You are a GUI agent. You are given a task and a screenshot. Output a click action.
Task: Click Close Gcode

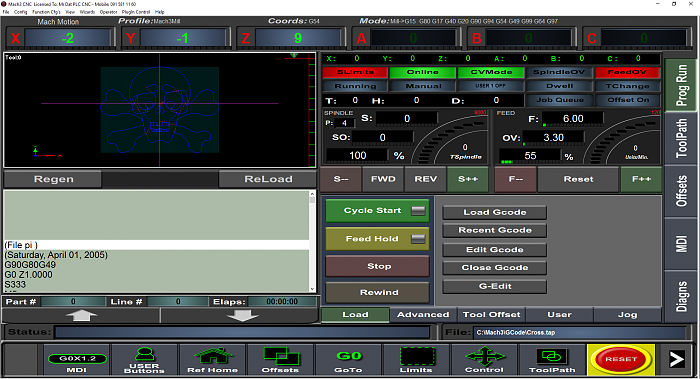click(495, 267)
